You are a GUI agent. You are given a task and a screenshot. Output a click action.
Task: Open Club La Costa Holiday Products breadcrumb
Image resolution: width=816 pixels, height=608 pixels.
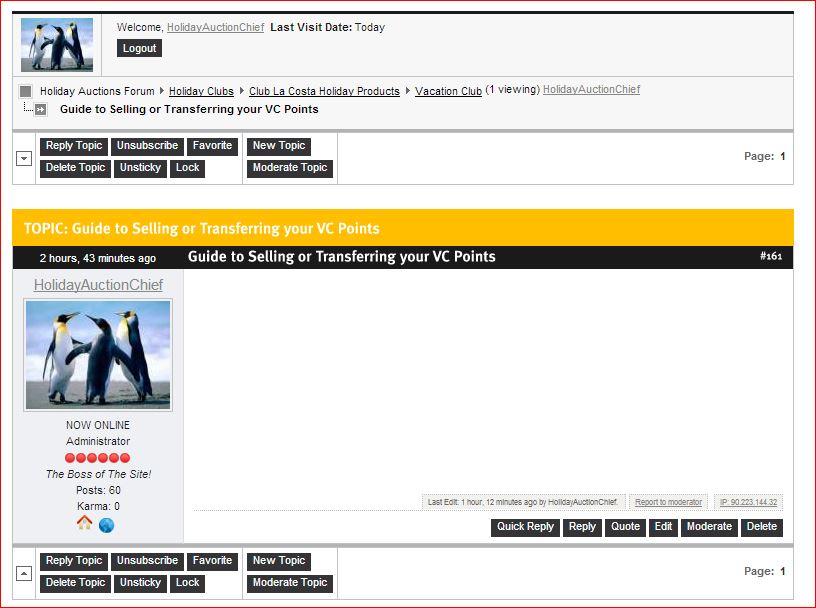coord(324,91)
